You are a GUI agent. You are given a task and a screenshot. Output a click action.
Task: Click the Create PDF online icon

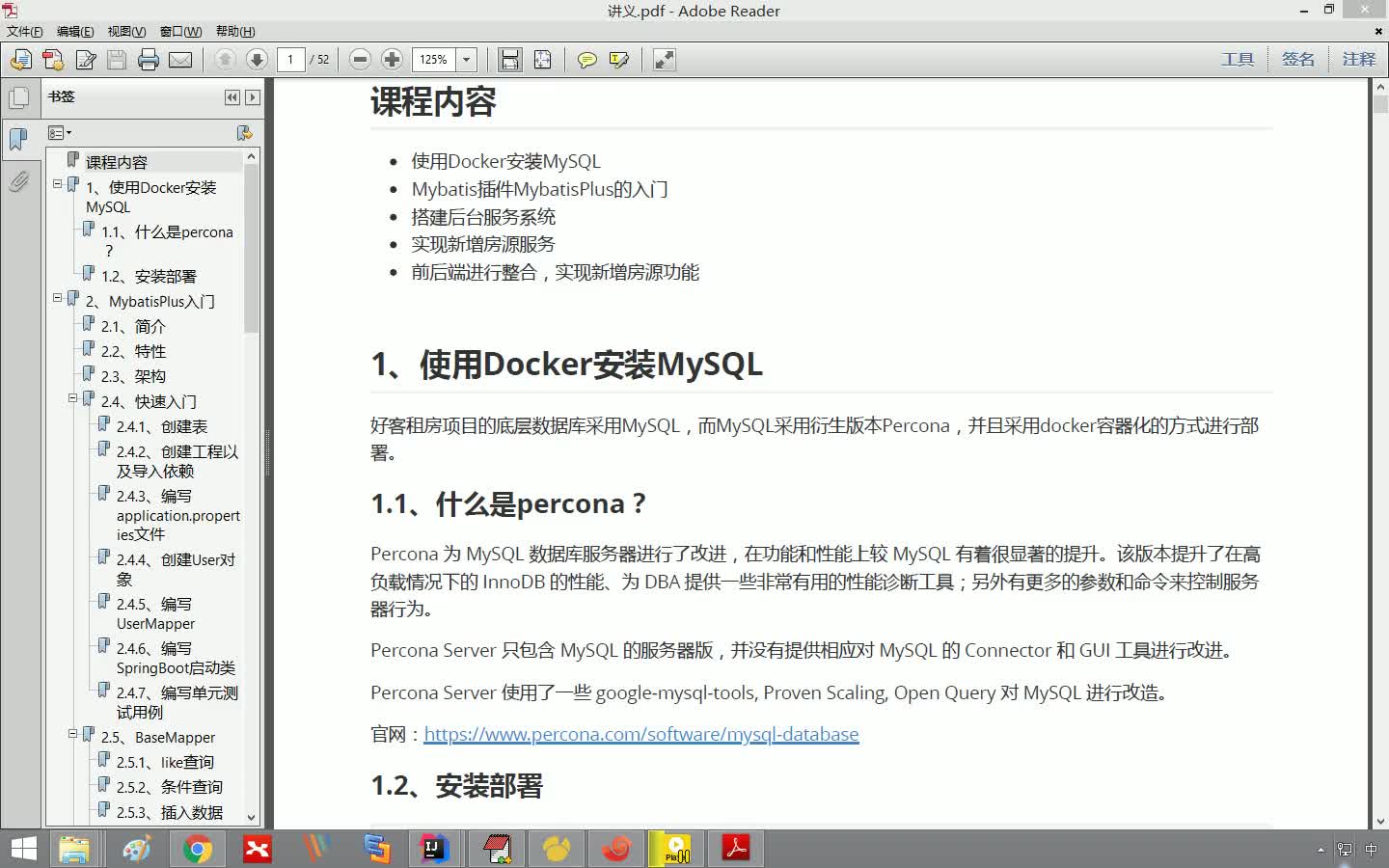(x=53, y=60)
